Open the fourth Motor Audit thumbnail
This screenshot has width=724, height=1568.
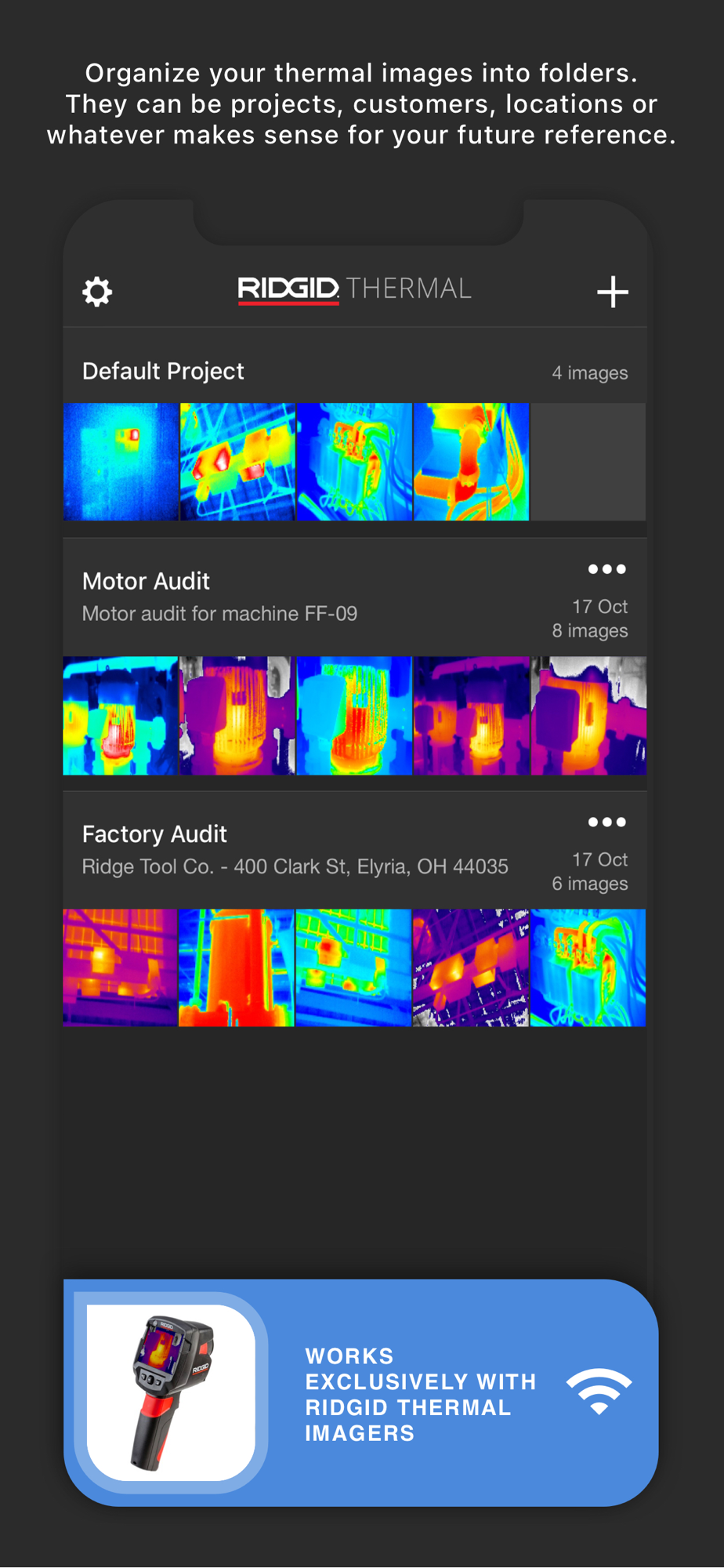tap(472, 716)
